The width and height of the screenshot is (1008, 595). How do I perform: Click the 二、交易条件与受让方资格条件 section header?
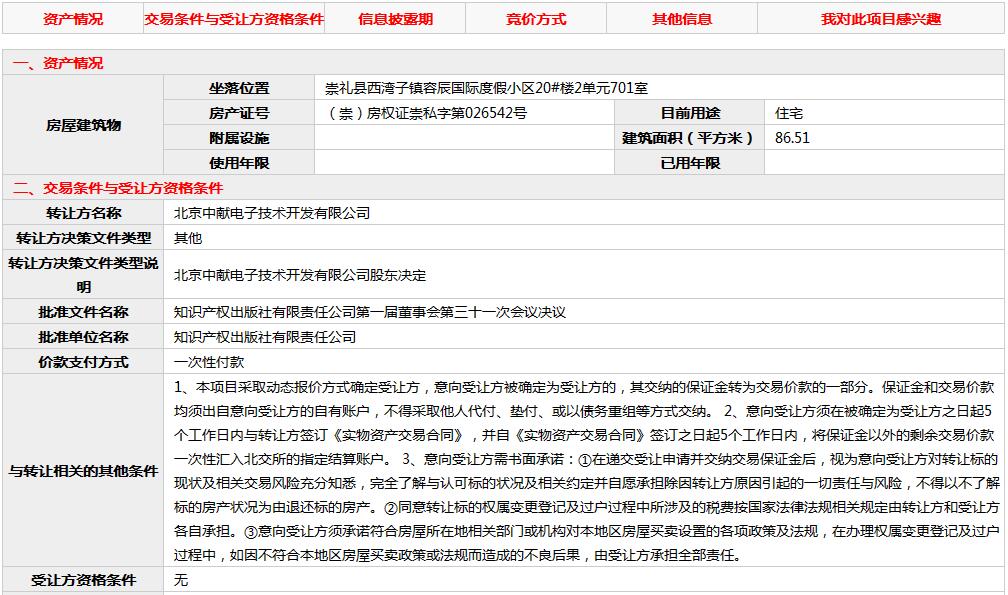click(x=118, y=188)
